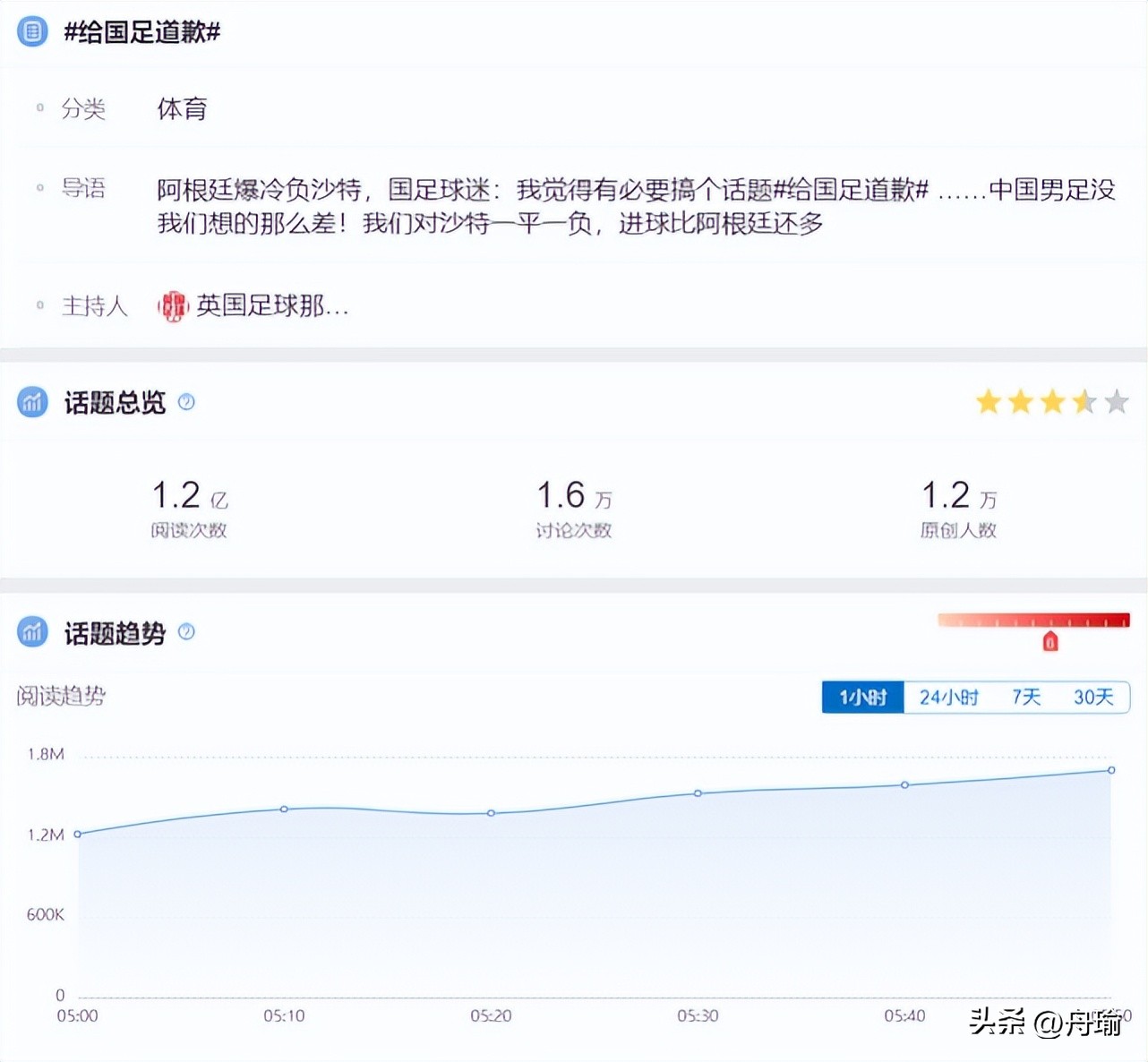1148x1062 pixels.
Task: Click the bullet icon before 导语
Action: click(39, 188)
